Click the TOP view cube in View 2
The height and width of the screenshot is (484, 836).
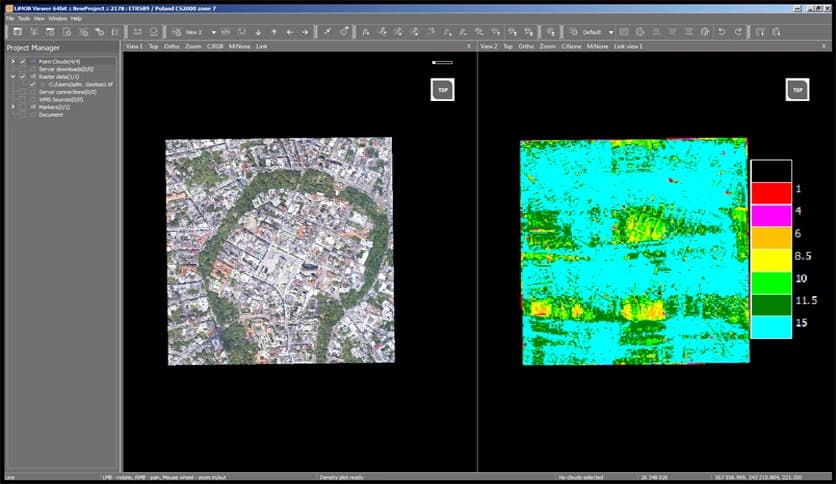798,90
